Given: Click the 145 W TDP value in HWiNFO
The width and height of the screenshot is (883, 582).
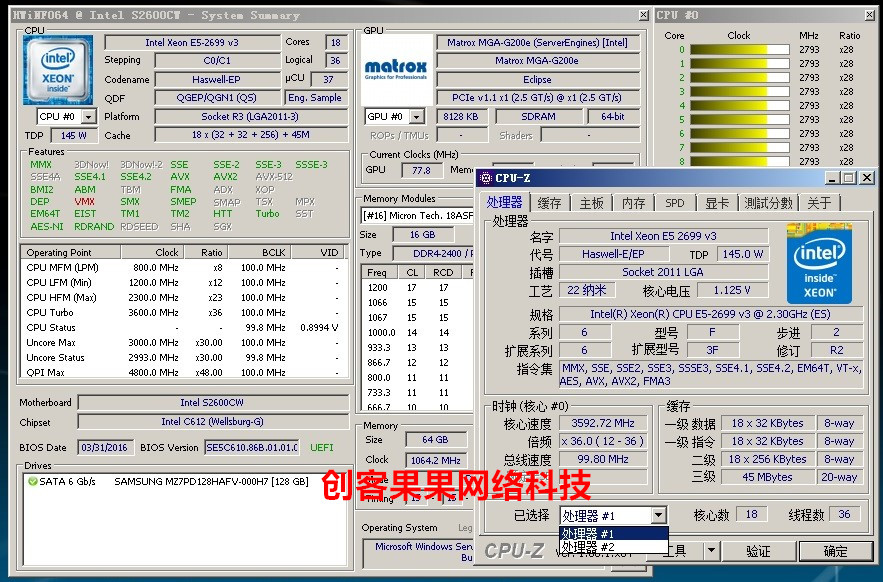Looking at the screenshot, I should [x=74, y=135].
